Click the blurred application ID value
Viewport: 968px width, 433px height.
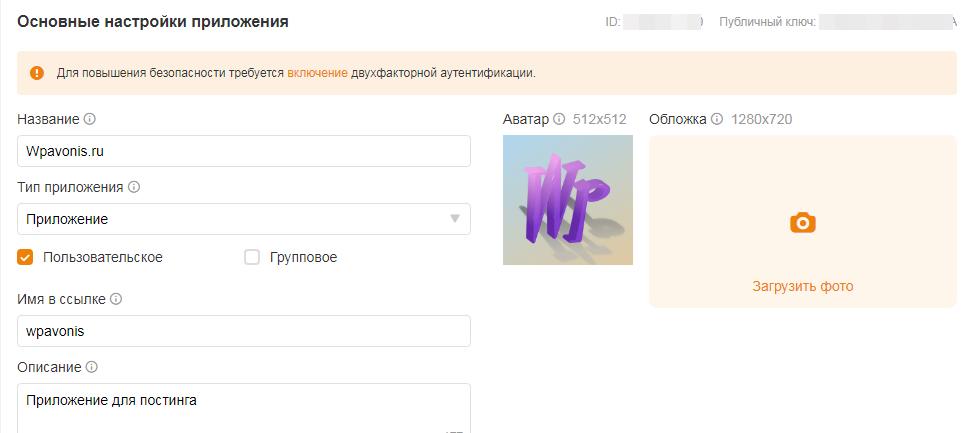pyautogui.click(x=662, y=23)
